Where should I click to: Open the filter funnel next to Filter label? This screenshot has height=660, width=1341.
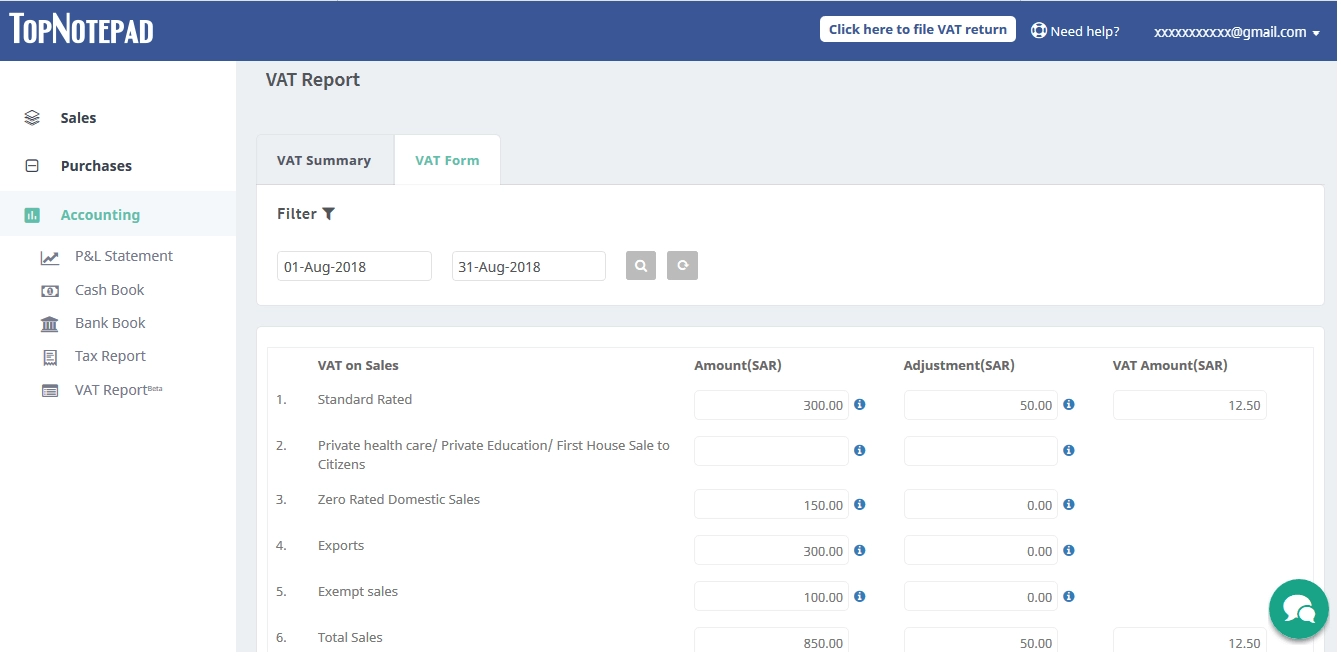coord(329,213)
